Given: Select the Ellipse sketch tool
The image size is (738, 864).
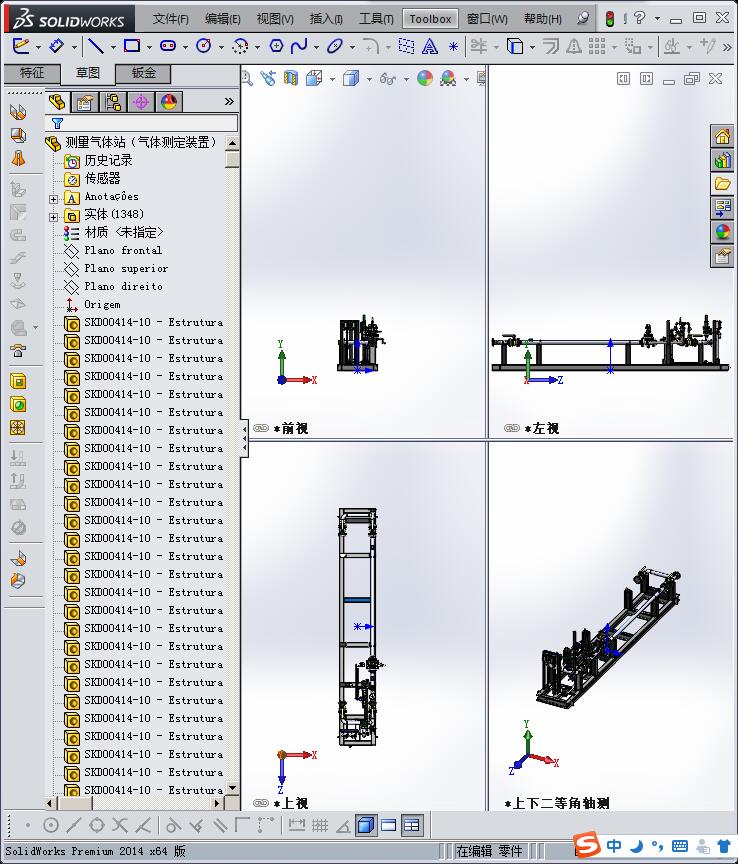Looking at the screenshot, I should (x=335, y=46).
